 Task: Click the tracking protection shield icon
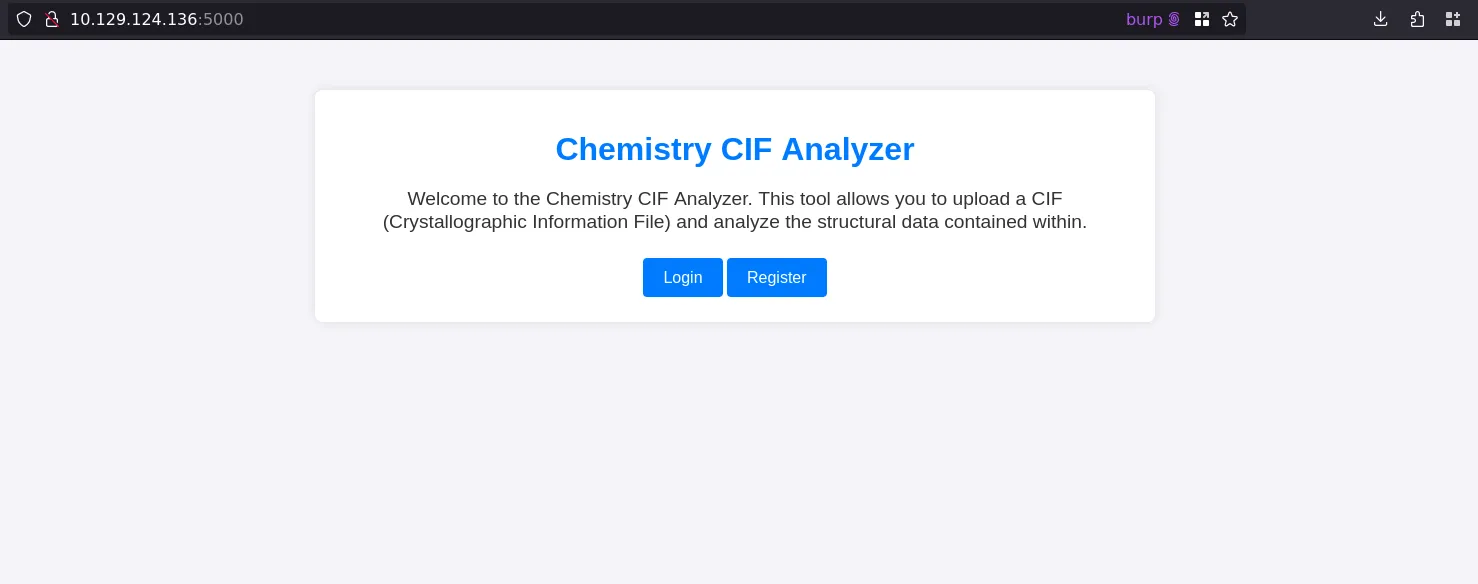(x=24, y=19)
